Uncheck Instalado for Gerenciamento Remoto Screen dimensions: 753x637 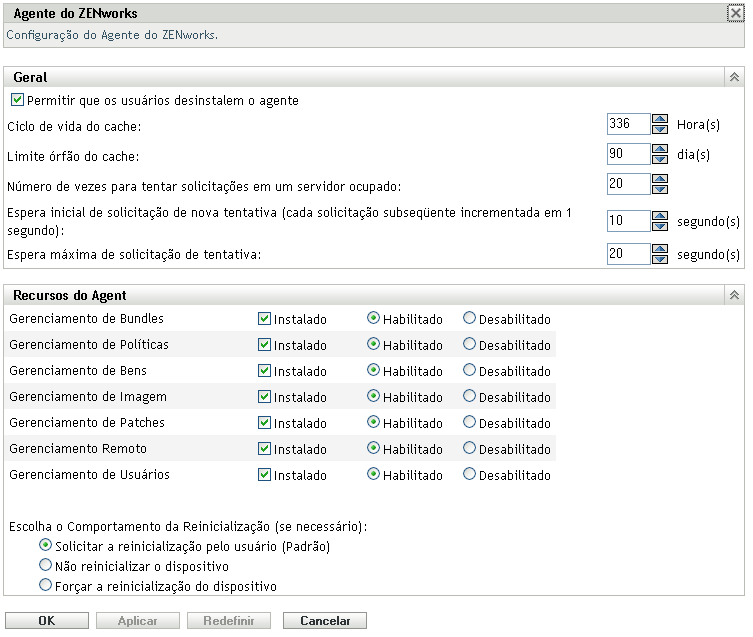(264, 448)
